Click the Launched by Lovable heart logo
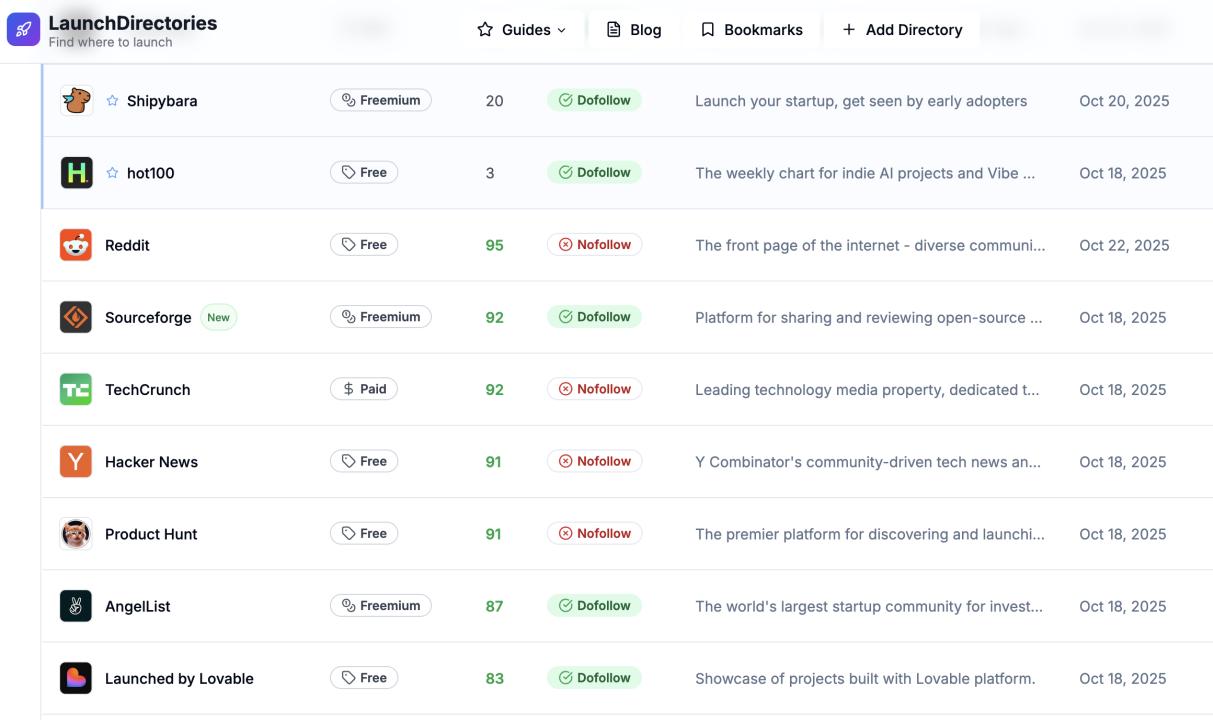This screenshot has height=720, width=1213. pos(76,678)
